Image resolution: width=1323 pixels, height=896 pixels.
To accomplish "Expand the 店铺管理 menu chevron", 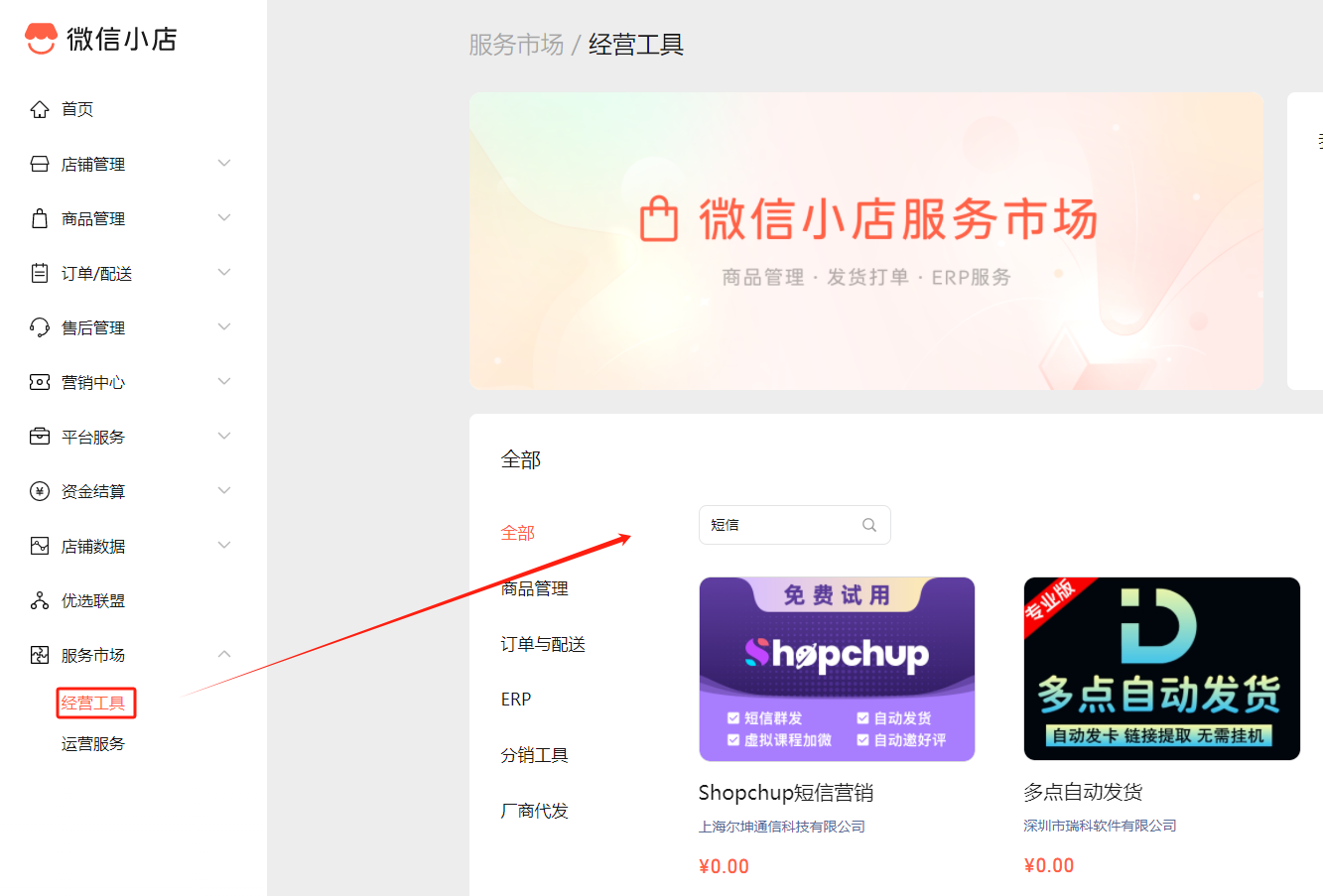I will click(x=224, y=163).
